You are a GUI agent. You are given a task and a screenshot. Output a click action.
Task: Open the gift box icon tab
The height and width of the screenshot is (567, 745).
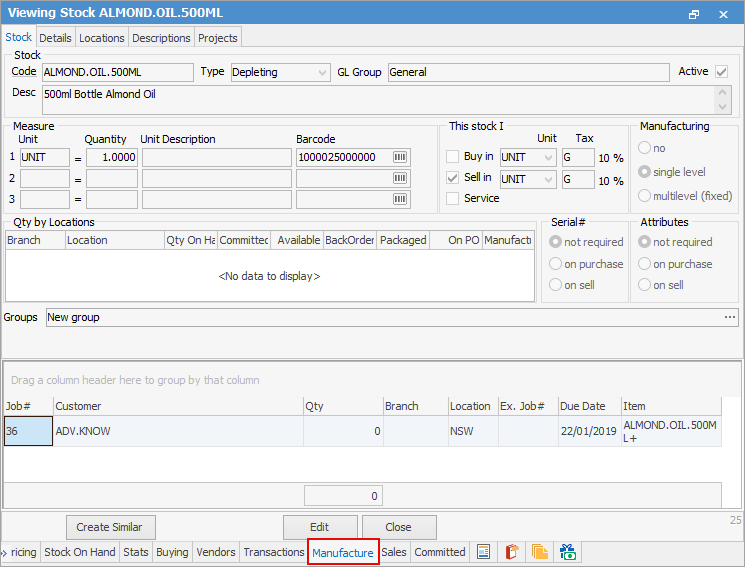pyautogui.click(x=568, y=552)
